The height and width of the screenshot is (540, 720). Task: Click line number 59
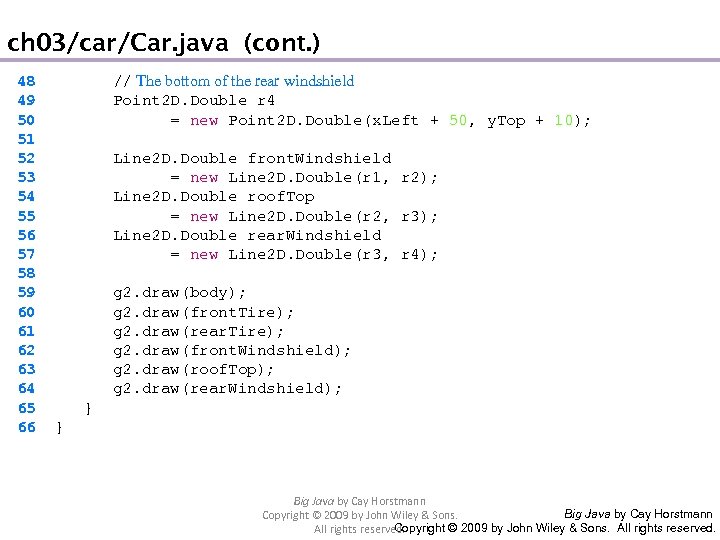pos(26,292)
